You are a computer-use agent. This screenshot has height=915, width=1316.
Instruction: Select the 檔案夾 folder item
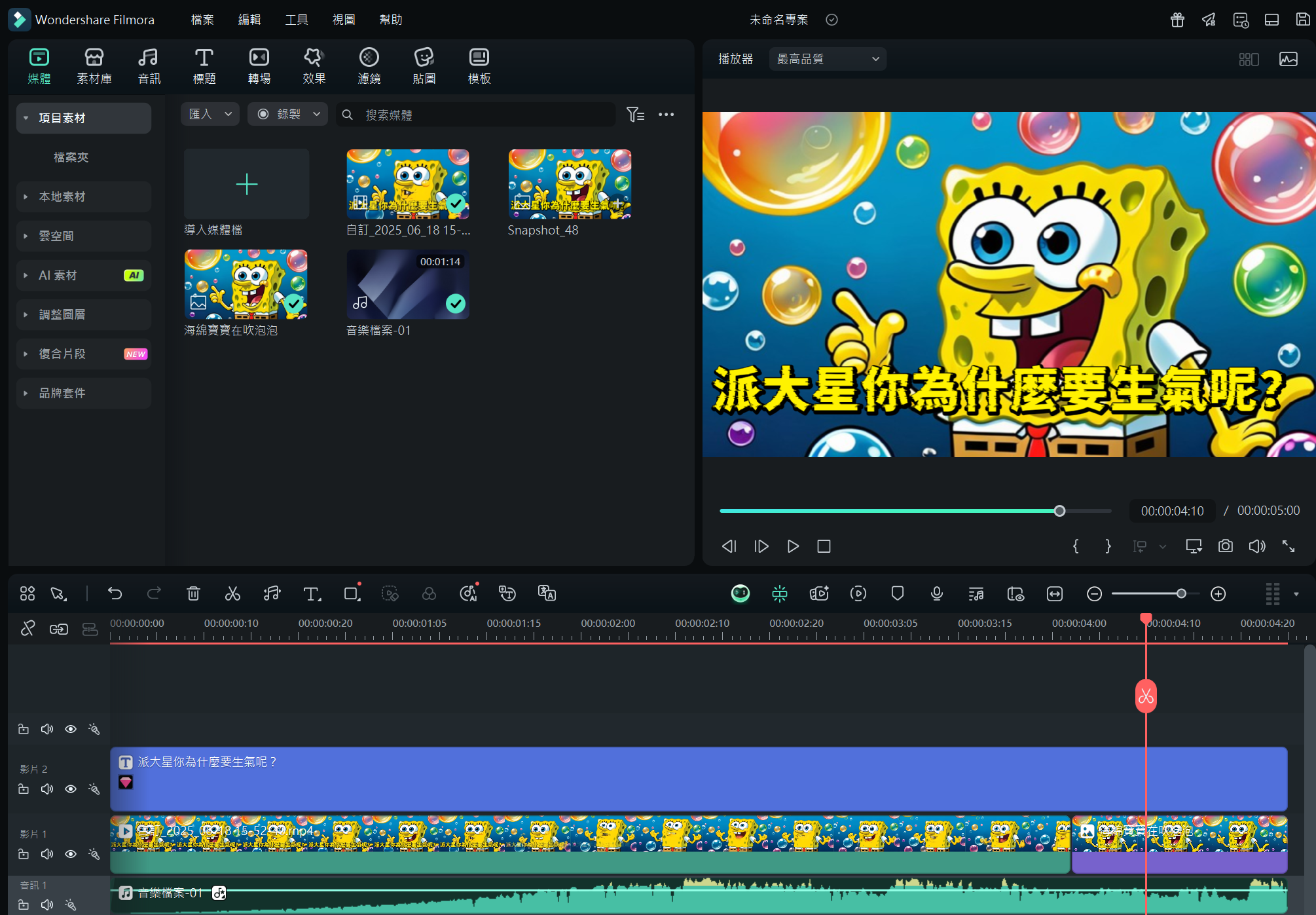point(71,157)
